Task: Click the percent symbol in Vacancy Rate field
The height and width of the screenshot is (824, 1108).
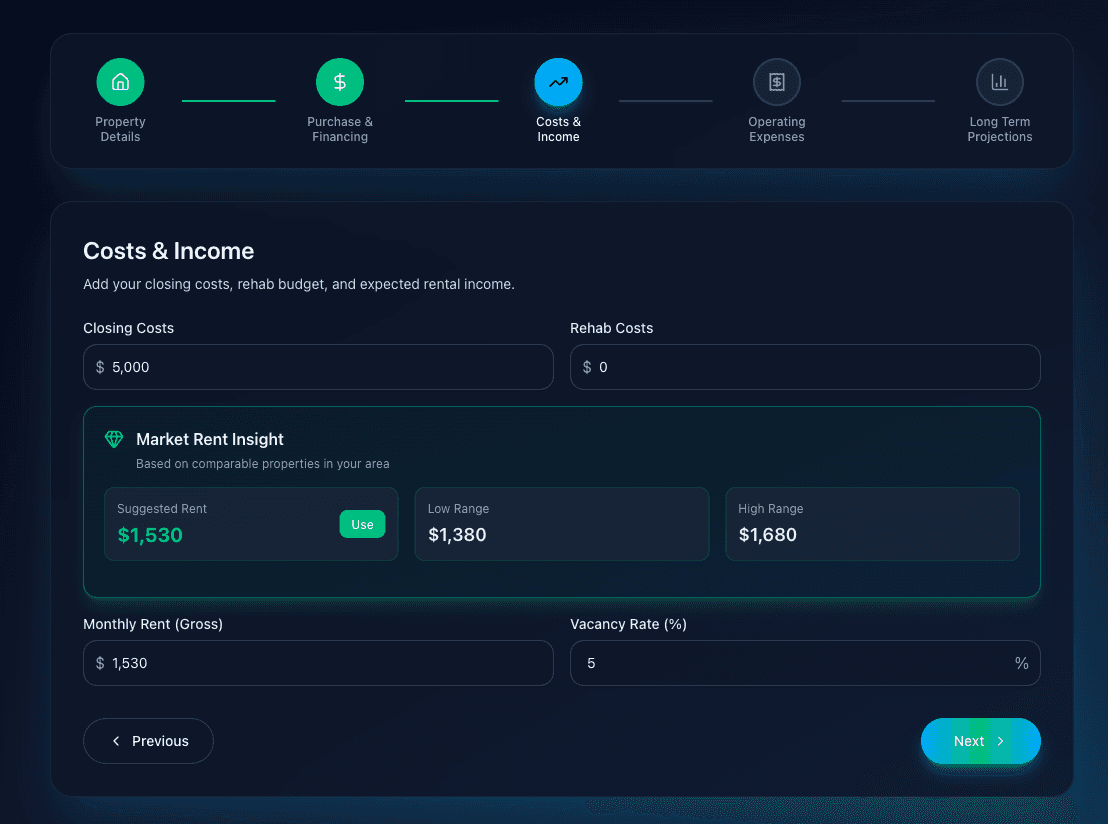Action: pos(1021,663)
